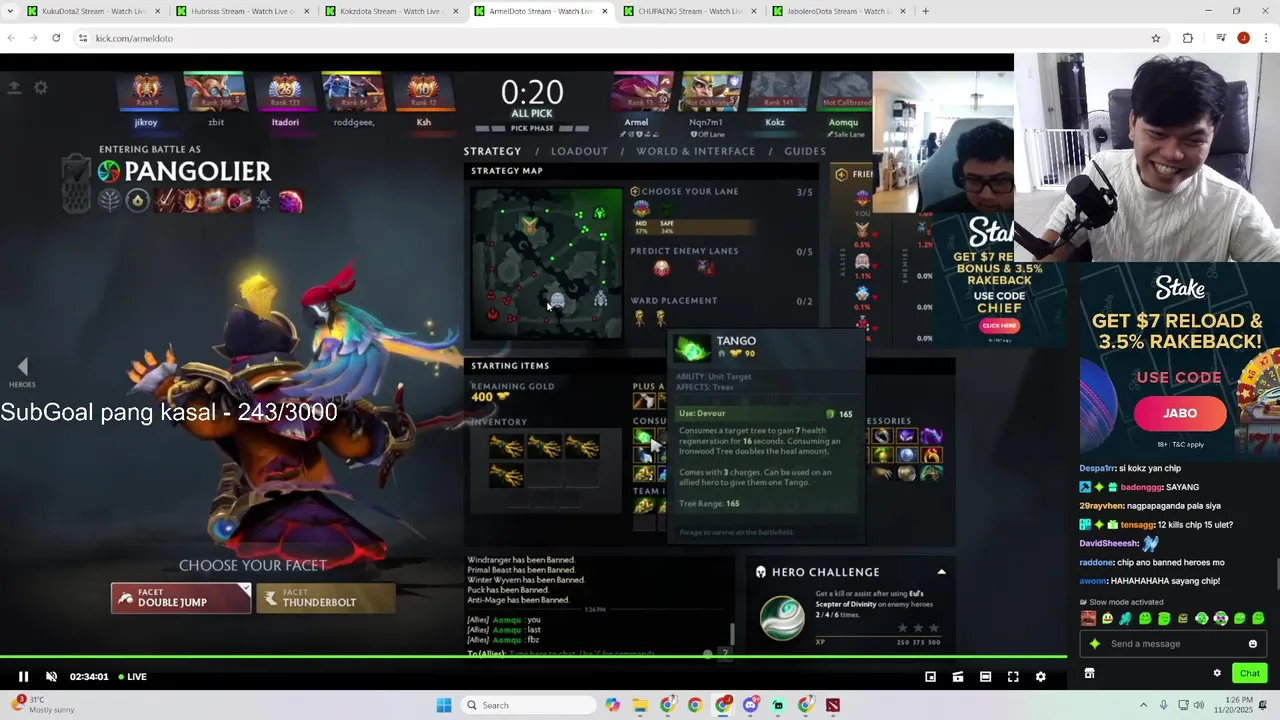Select the STRATEGY tab in game

tap(492, 151)
